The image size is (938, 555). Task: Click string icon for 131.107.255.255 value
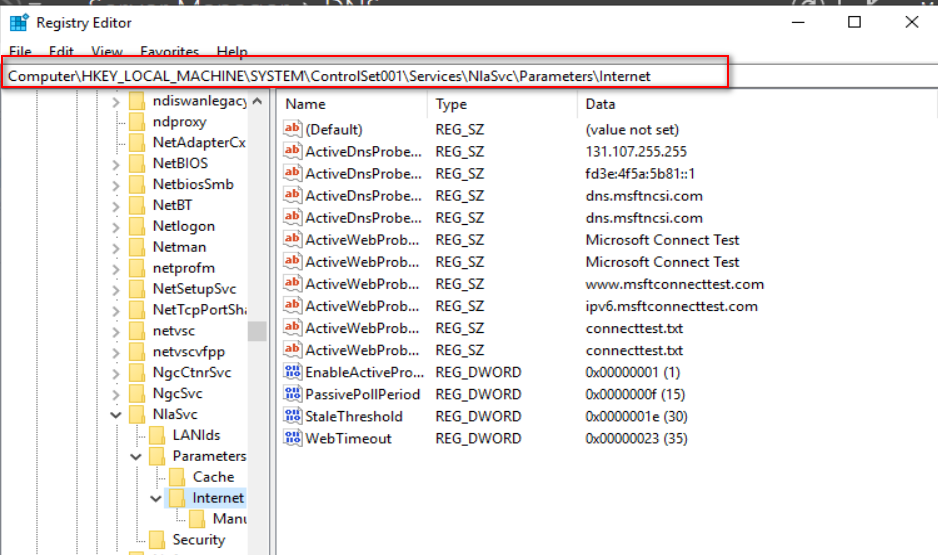tap(293, 150)
